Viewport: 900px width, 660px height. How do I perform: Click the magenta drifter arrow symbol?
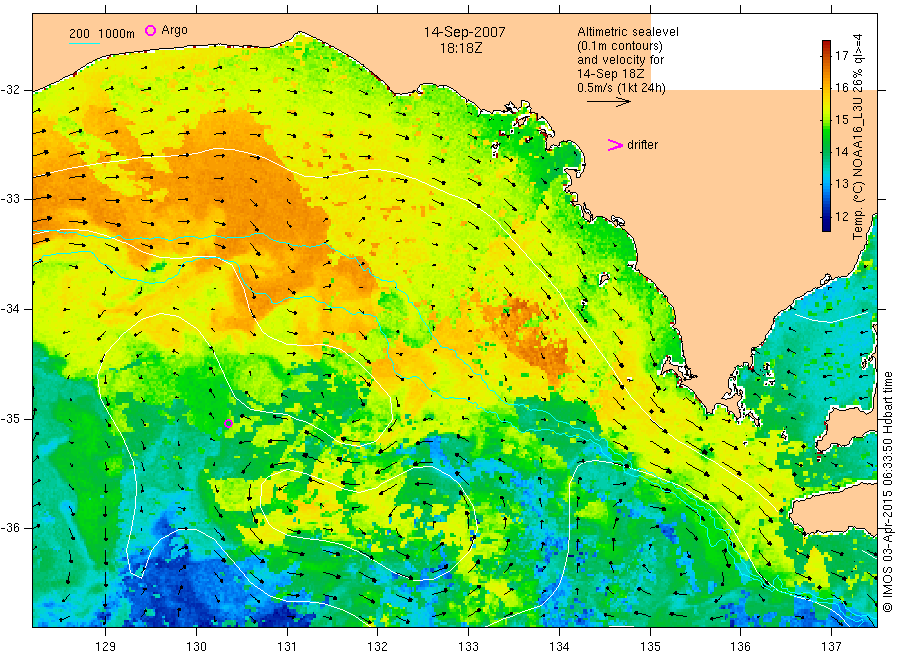click(x=615, y=145)
